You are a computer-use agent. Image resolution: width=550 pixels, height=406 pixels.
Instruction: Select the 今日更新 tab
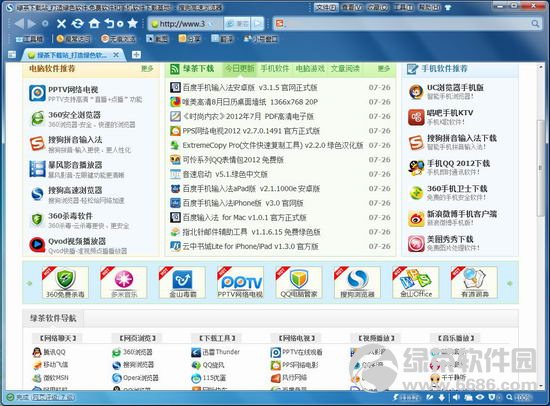click(240, 68)
